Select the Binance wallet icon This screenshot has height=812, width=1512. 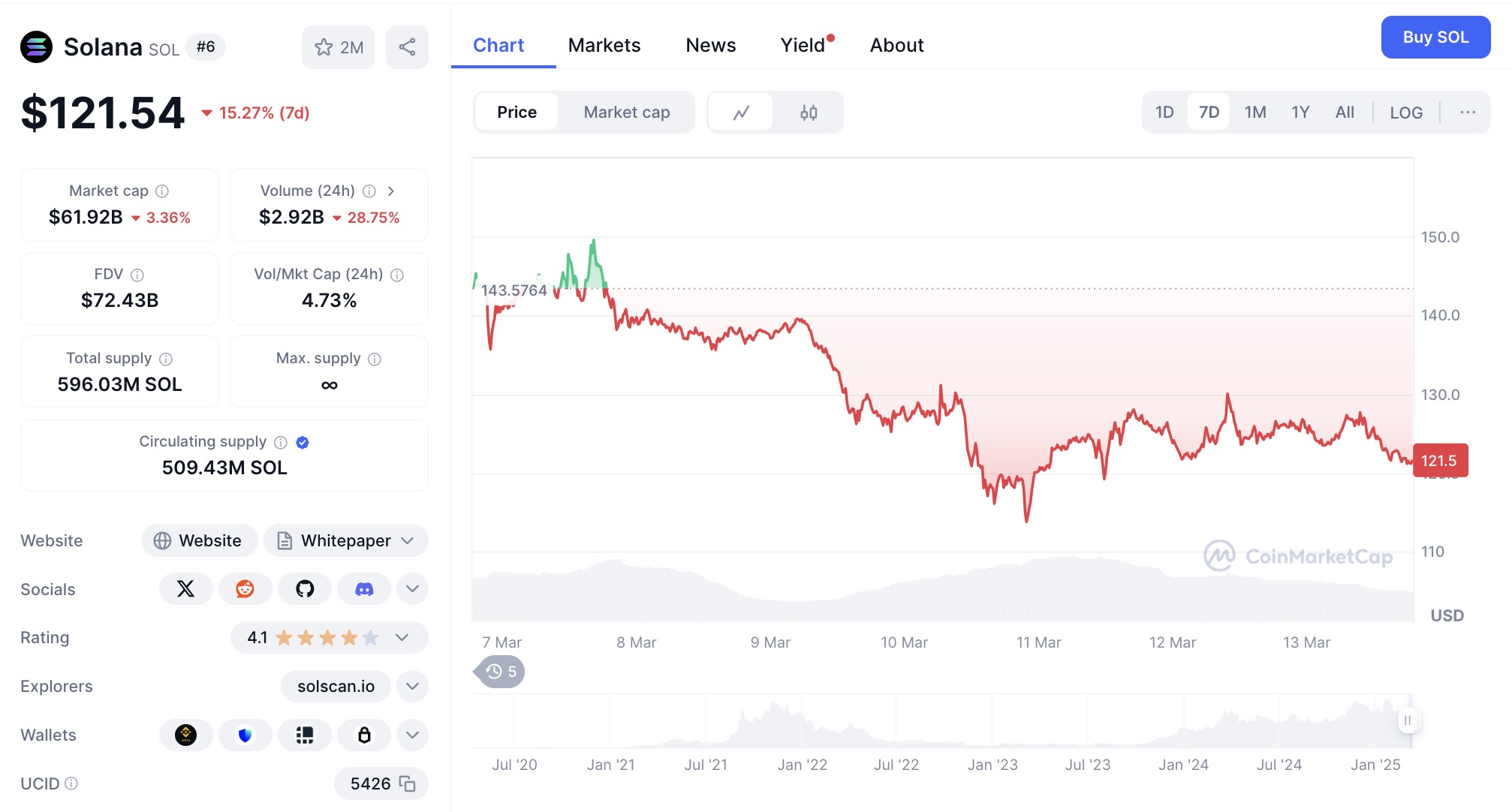tap(185, 735)
